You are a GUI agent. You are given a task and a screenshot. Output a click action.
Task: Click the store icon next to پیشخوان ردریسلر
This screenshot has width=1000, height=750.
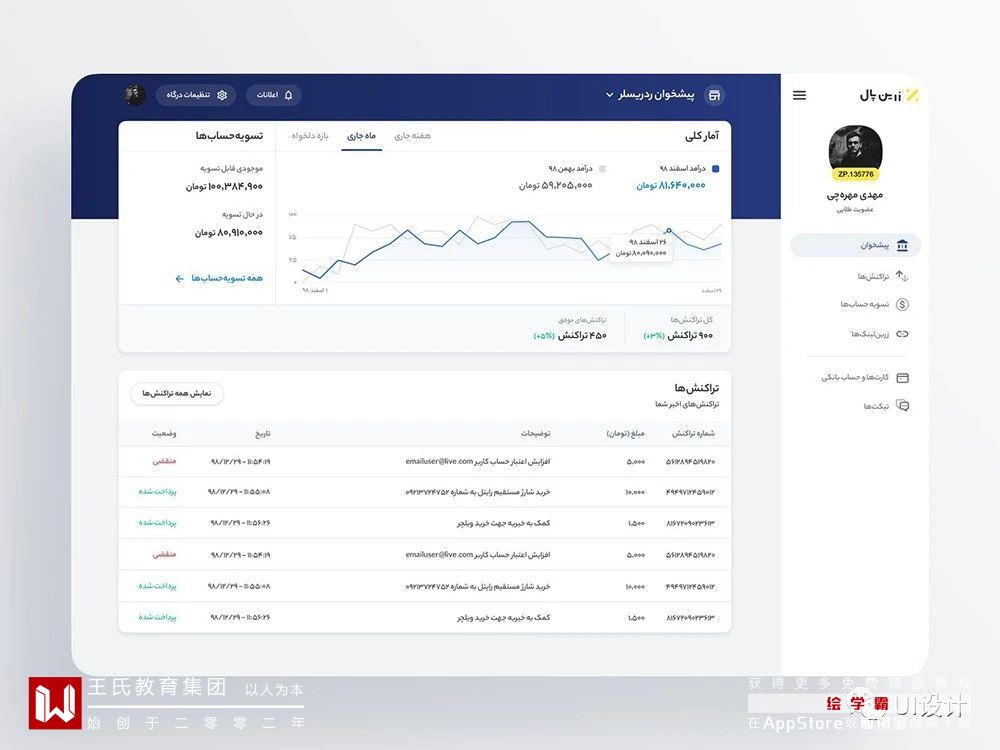point(714,95)
